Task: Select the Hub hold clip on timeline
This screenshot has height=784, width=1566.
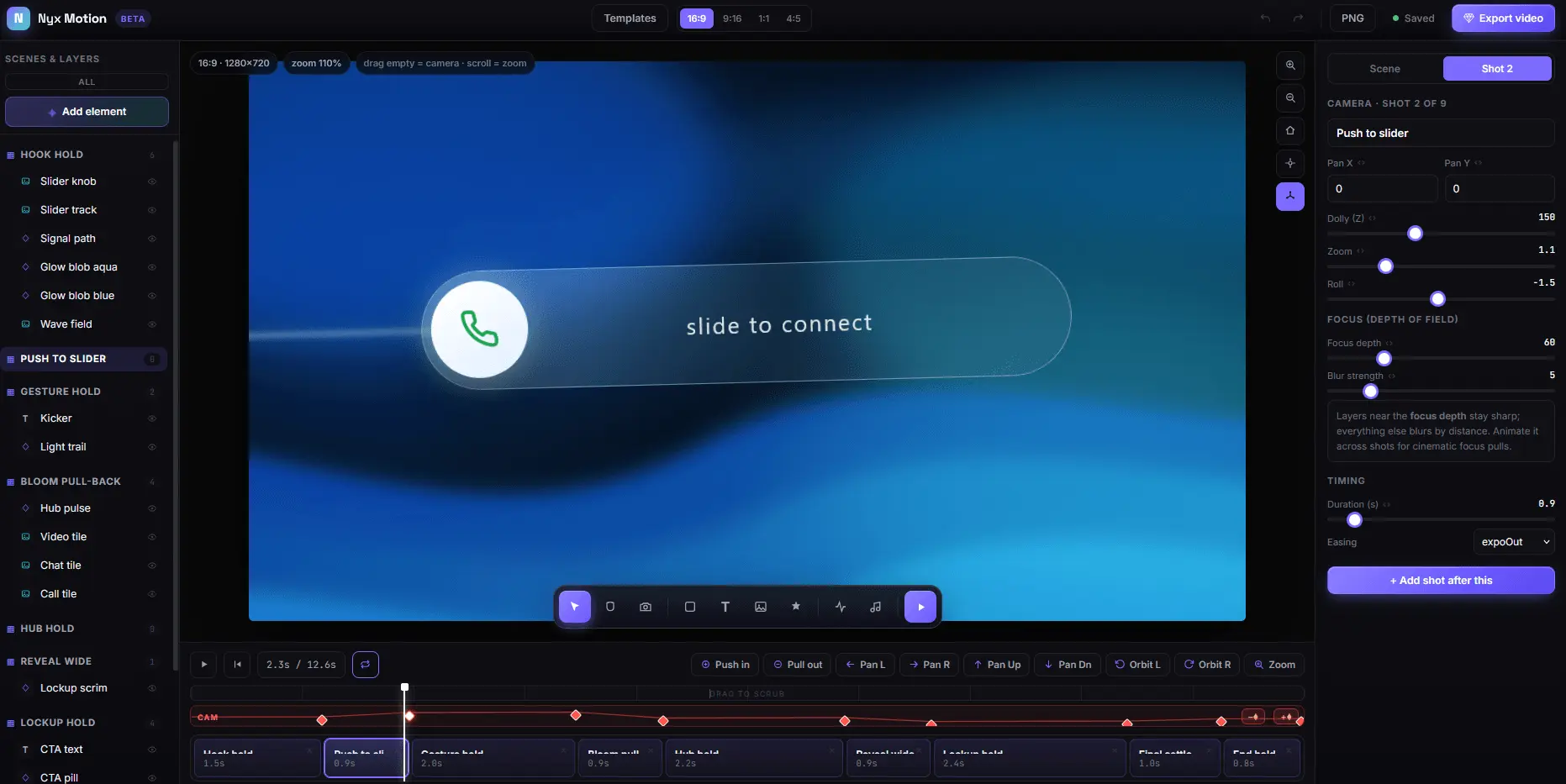Action: click(x=754, y=758)
